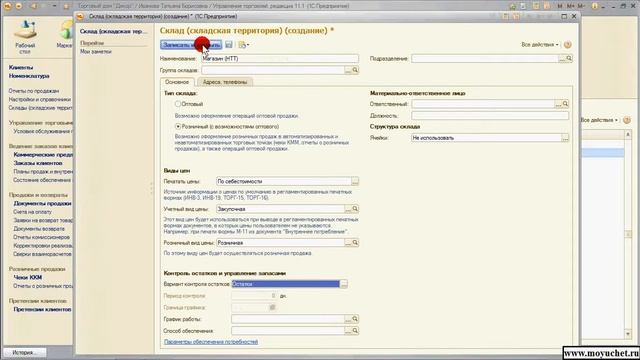Click ellipsis selector for Ответственный
Image resolution: width=640 pixels, height=360 pixels.
point(558,104)
